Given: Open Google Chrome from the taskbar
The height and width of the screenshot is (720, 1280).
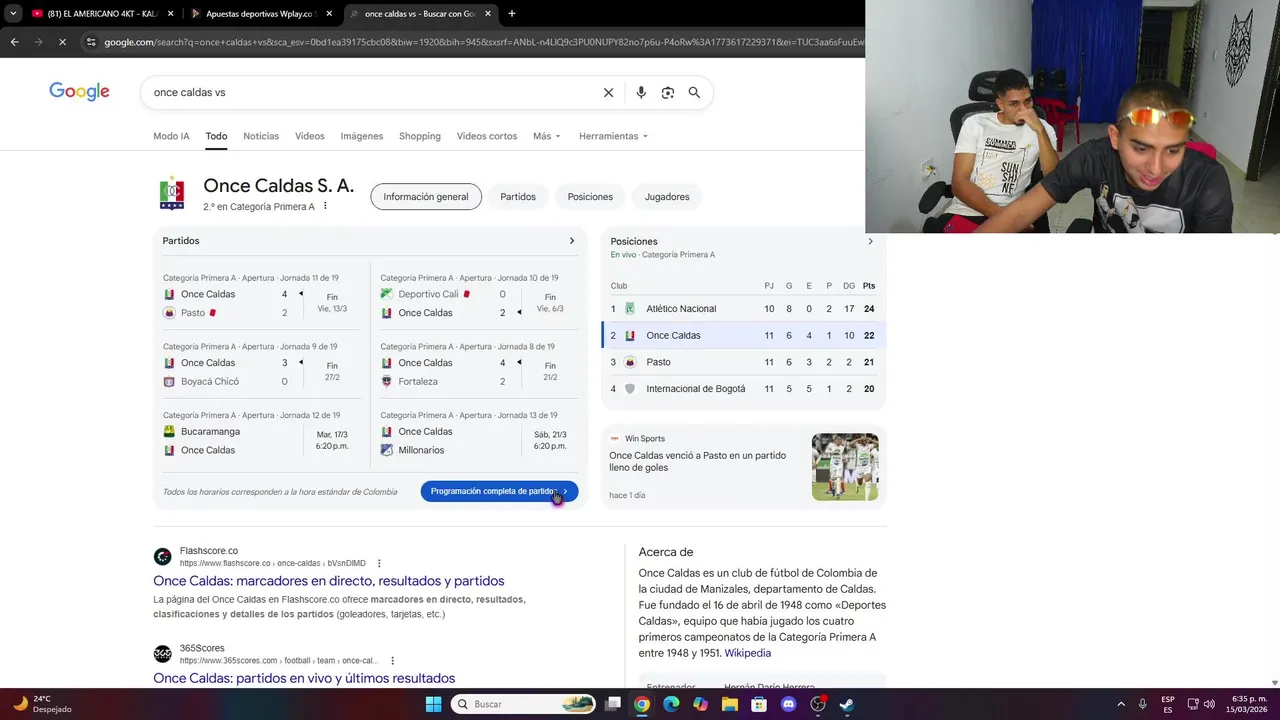Looking at the screenshot, I should [x=642, y=704].
